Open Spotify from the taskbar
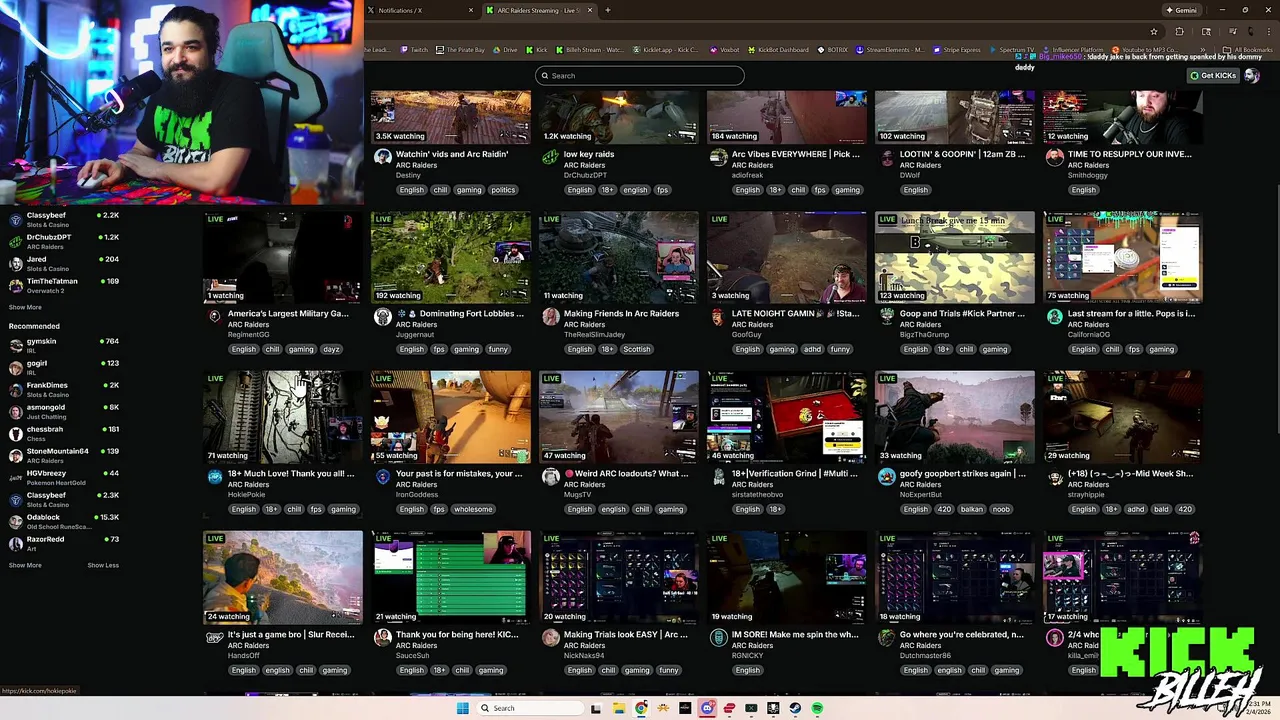 [817, 708]
